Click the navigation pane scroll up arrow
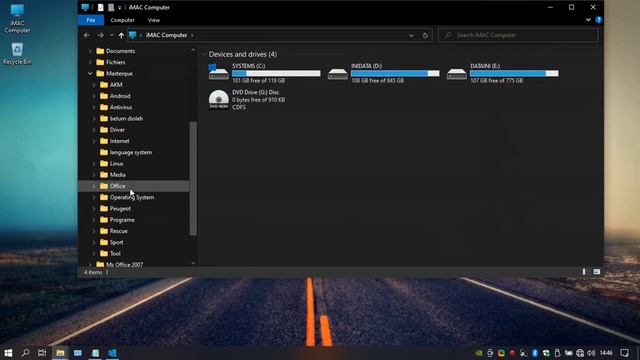This screenshot has width=640, height=360. [x=193, y=50]
